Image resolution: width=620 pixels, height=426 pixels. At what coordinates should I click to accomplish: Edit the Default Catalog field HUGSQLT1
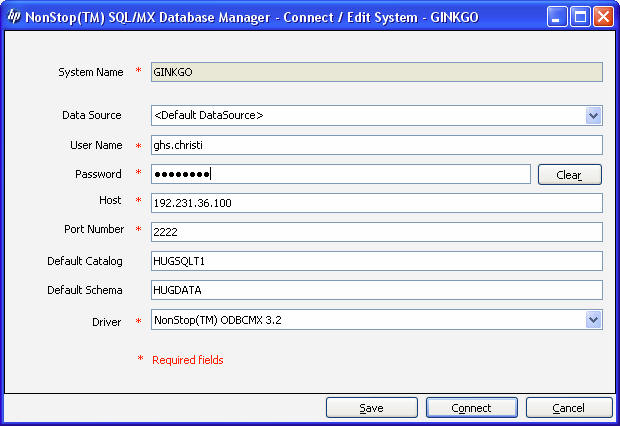376,261
